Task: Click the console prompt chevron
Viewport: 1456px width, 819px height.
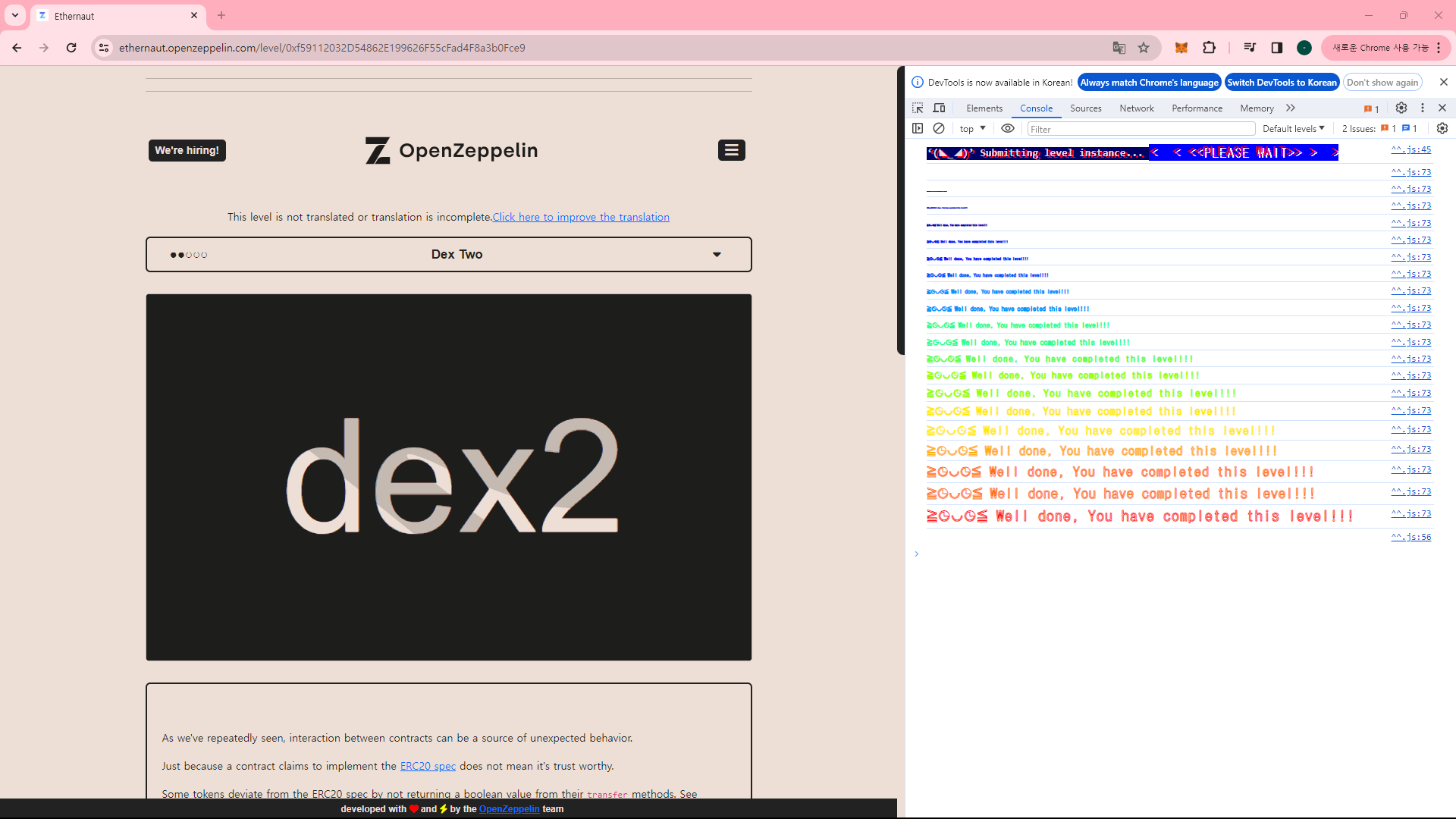Action: click(917, 554)
